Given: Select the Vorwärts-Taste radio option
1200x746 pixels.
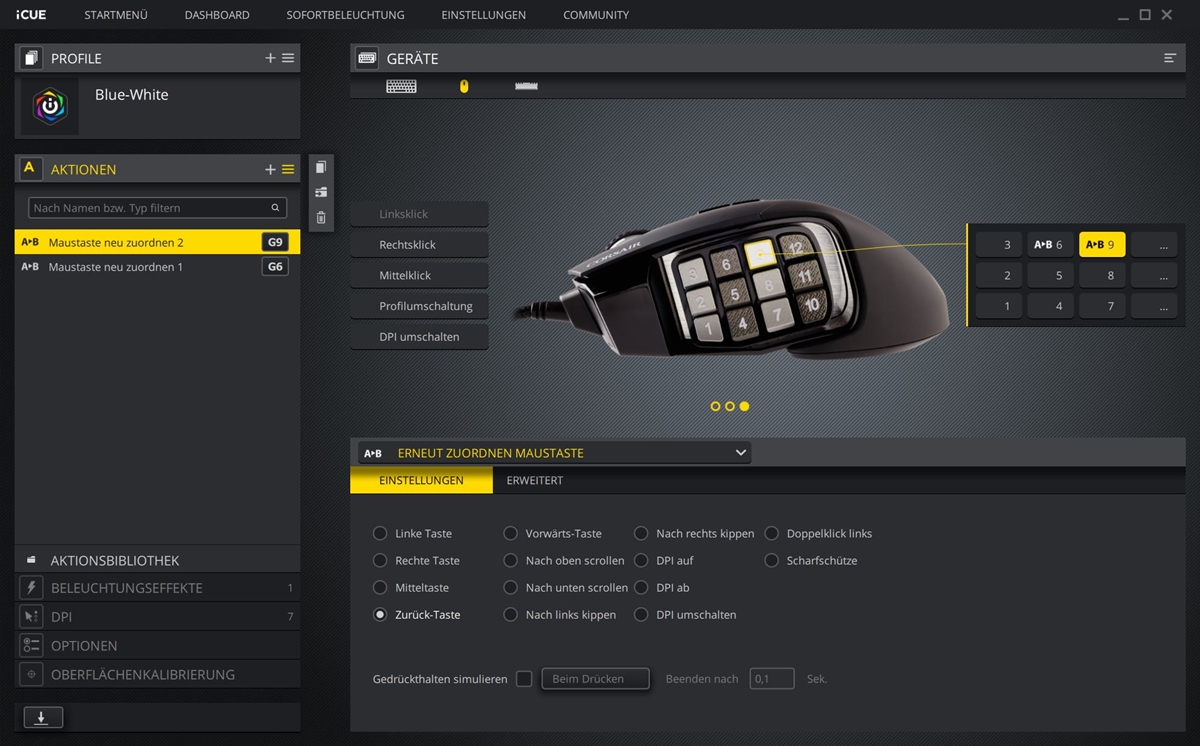Looking at the screenshot, I should [x=511, y=534].
